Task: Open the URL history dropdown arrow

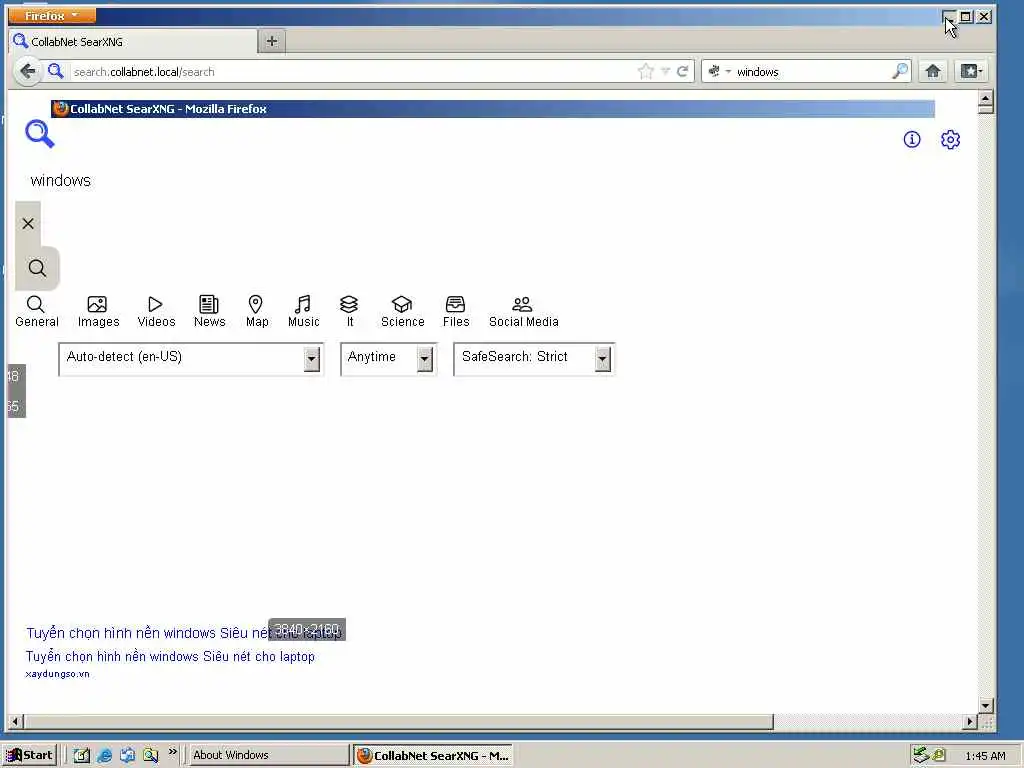Action: (x=665, y=71)
